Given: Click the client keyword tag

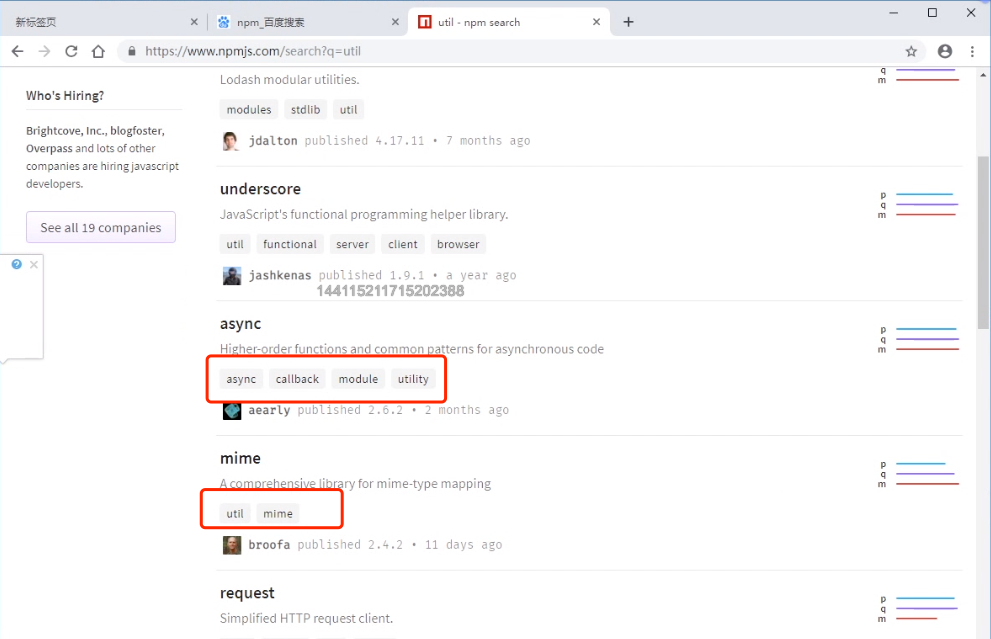Looking at the screenshot, I should coord(403,244).
